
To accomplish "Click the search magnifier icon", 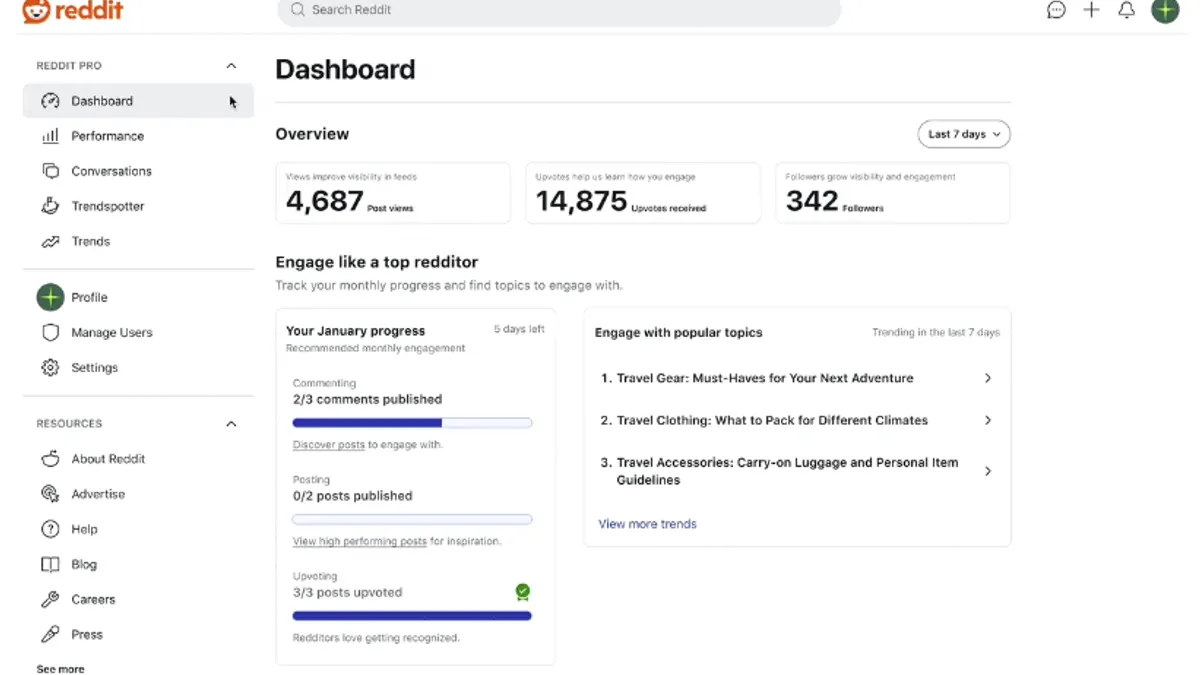I will pyautogui.click(x=297, y=10).
